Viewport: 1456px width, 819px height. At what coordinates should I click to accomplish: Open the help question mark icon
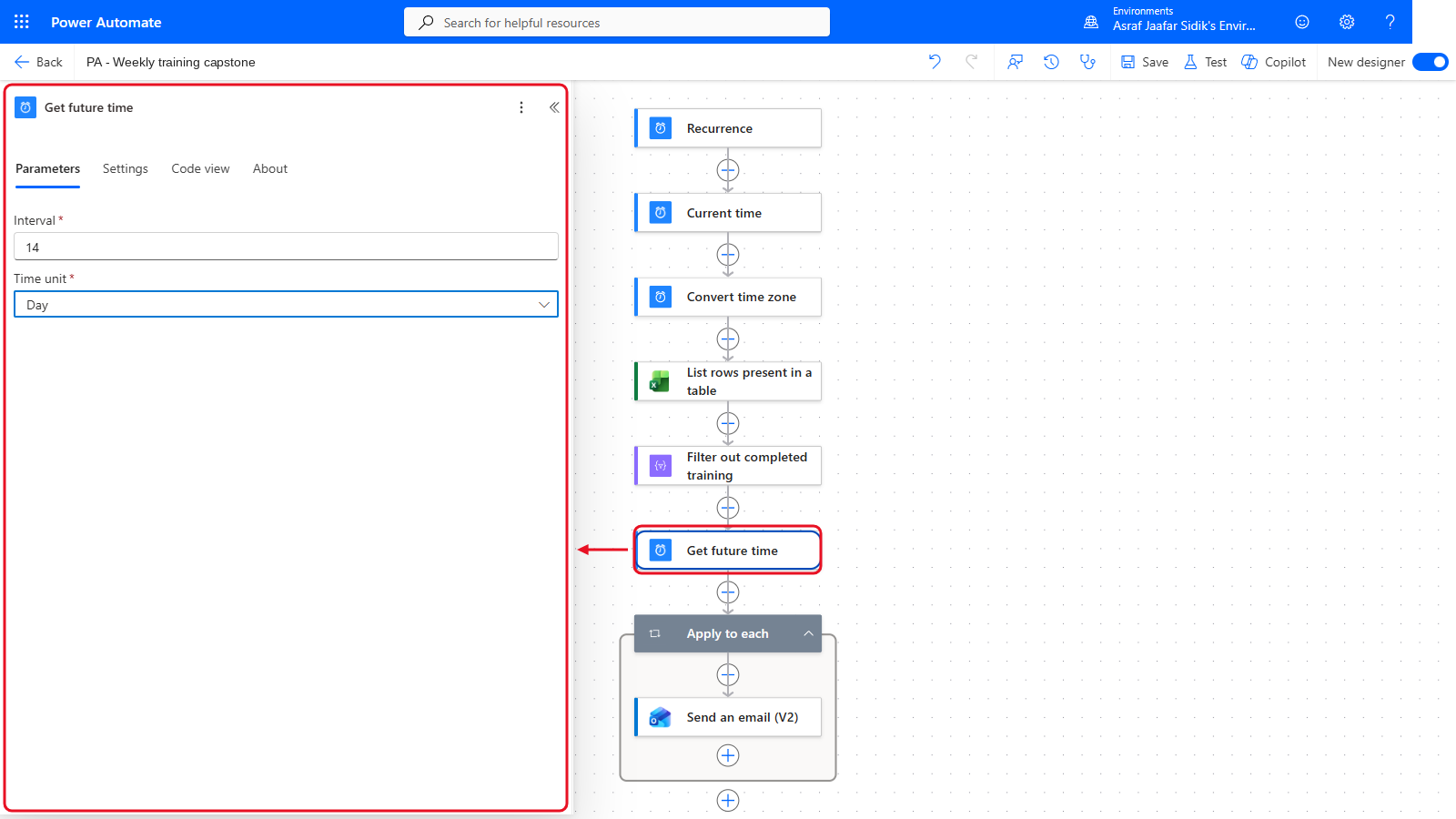pos(1390,22)
